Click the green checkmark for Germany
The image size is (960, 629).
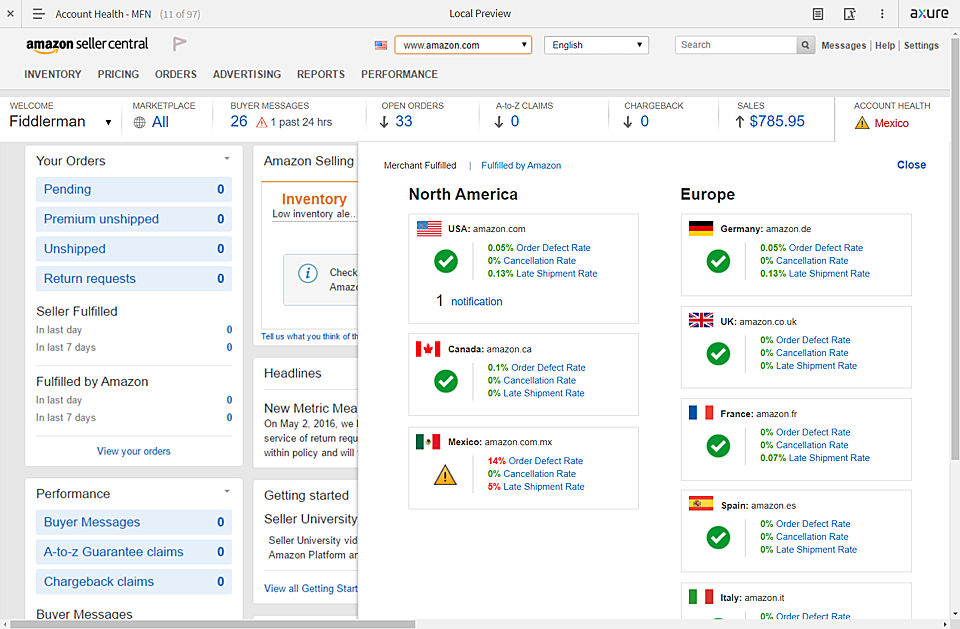[718, 261]
